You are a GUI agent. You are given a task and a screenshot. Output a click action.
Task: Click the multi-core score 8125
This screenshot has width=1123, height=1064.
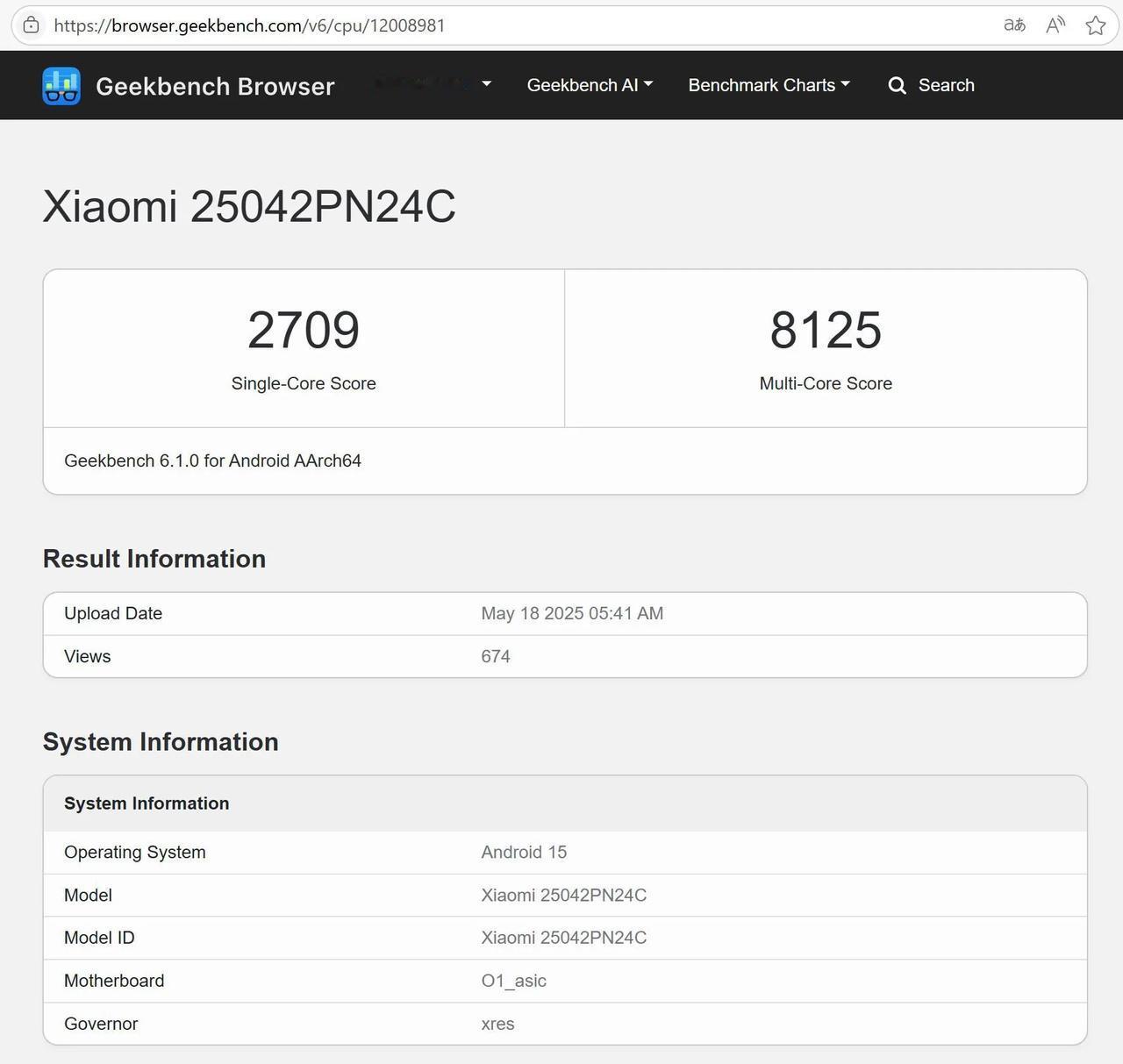tap(826, 330)
